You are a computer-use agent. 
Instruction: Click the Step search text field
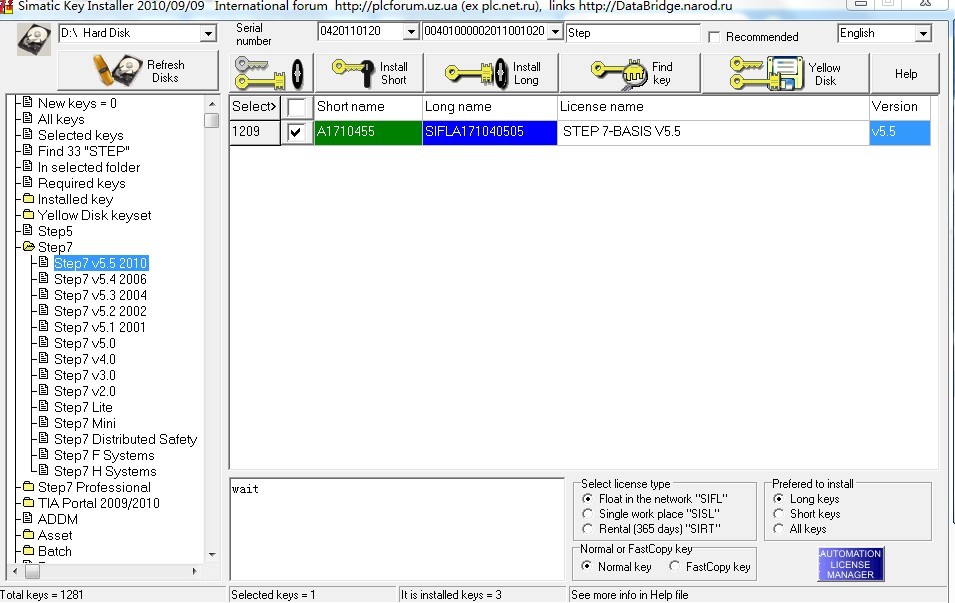click(x=632, y=33)
